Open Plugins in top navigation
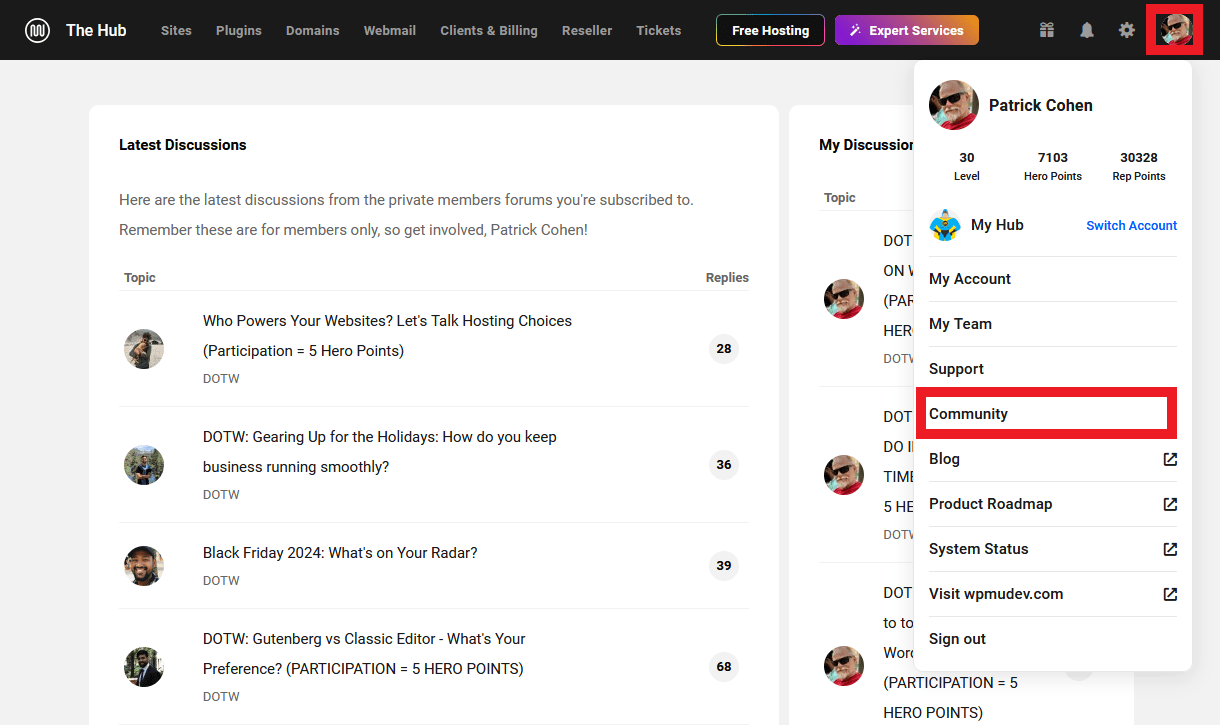 coord(239,30)
